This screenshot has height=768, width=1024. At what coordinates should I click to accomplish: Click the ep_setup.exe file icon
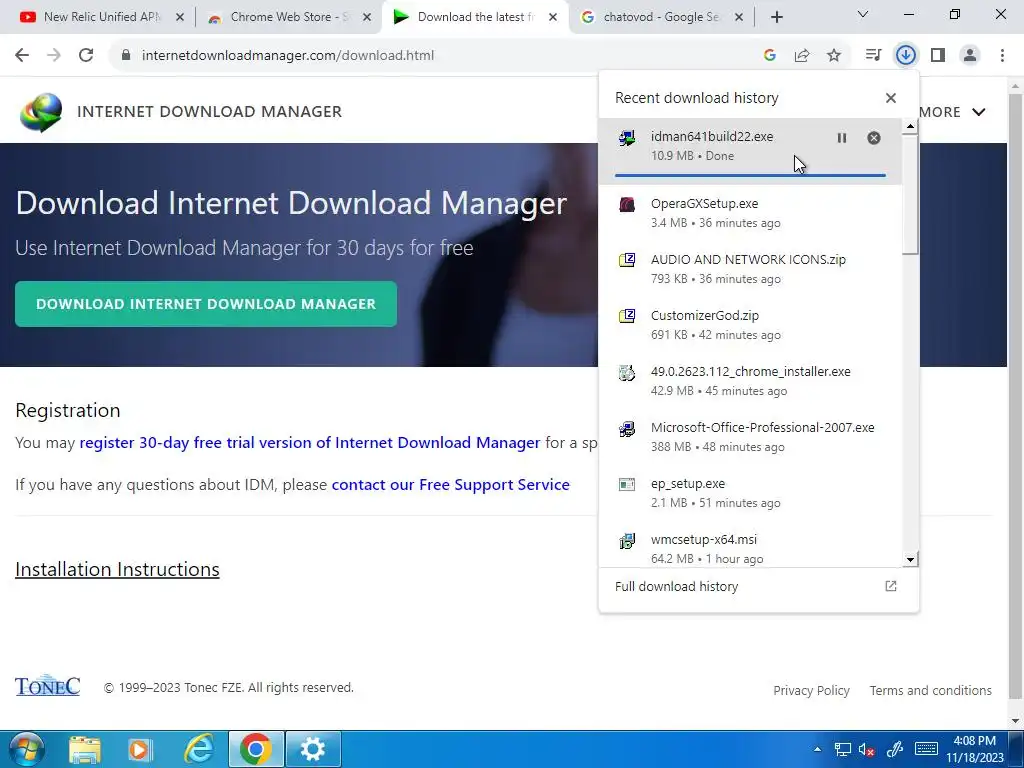click(627, 485)
